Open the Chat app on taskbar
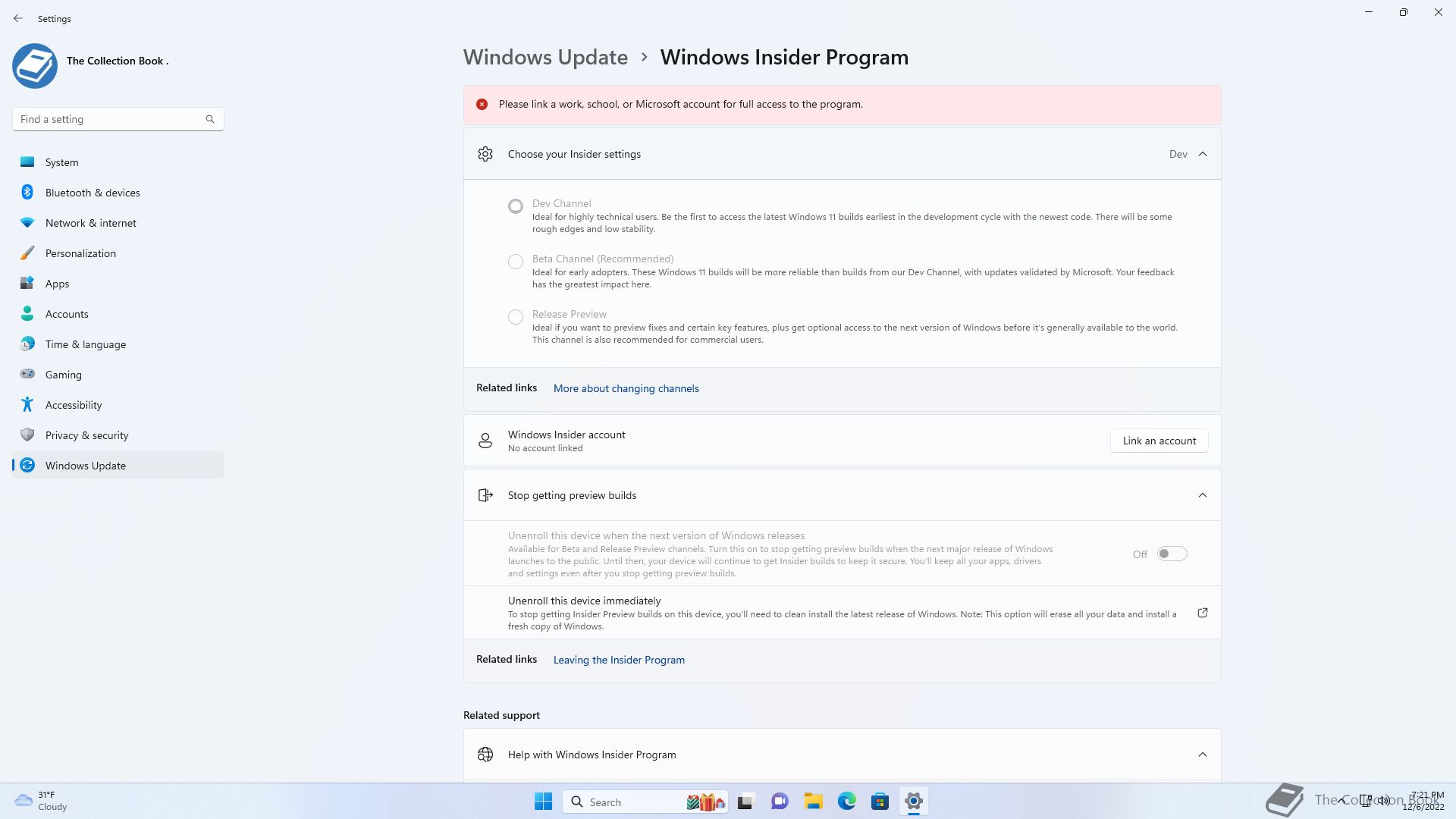1456x819 pixels. click(780, 802)
